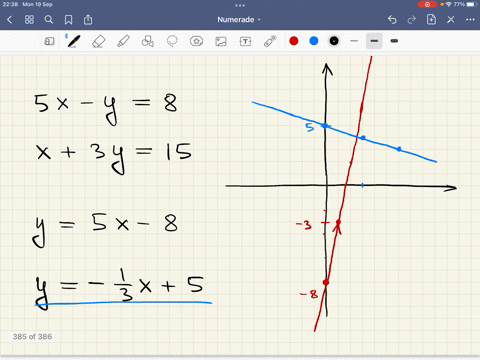Viewport: 480px width, 360px height.
Task: Choose the red pen color
Action: (x=294, y=41)
